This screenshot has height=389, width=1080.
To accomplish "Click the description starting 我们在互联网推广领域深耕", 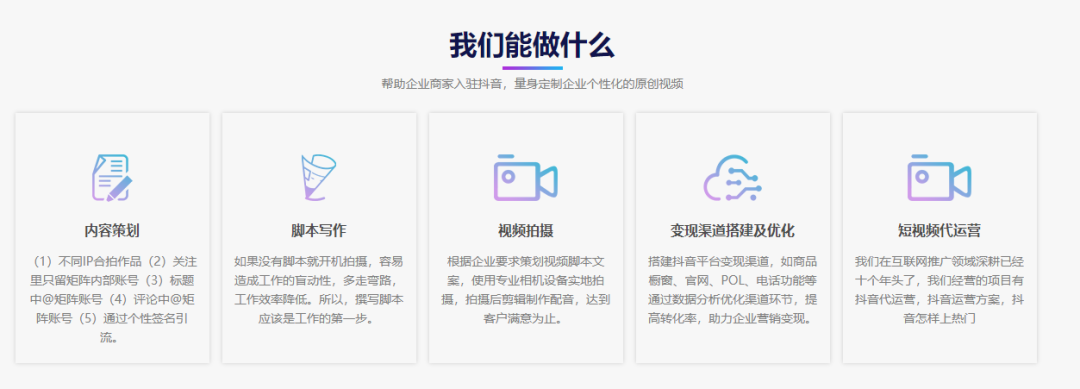I will (939, 290).
